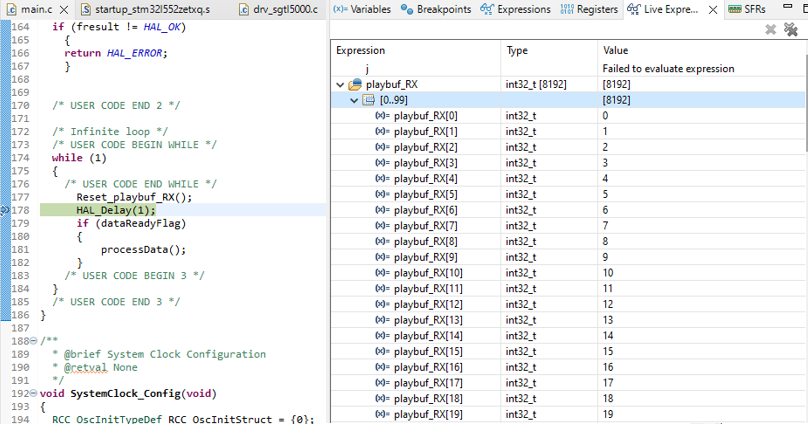Collapse the comment fold at line 188

33,340
